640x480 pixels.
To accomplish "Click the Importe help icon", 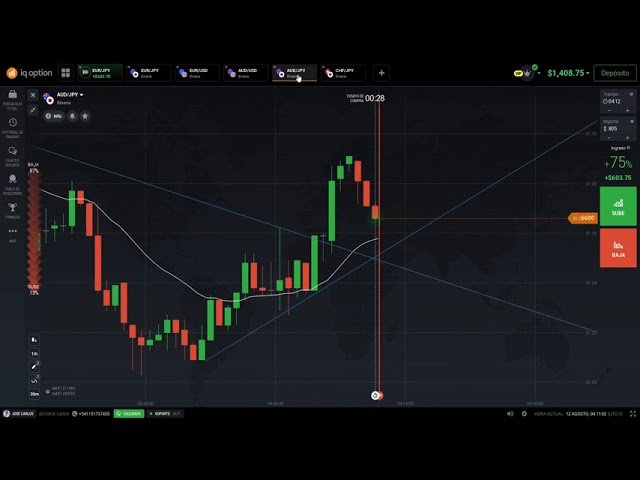I will click(x=631, y=121).
